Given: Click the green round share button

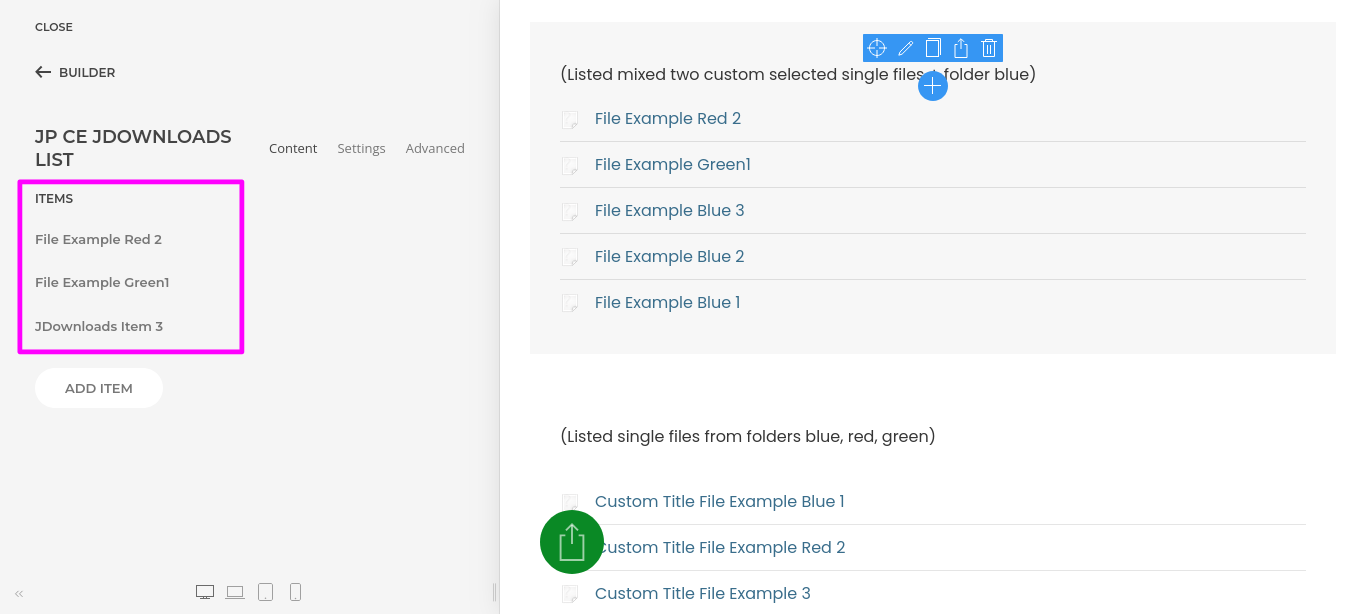Looking at the screenshot, I should (571, 542).
